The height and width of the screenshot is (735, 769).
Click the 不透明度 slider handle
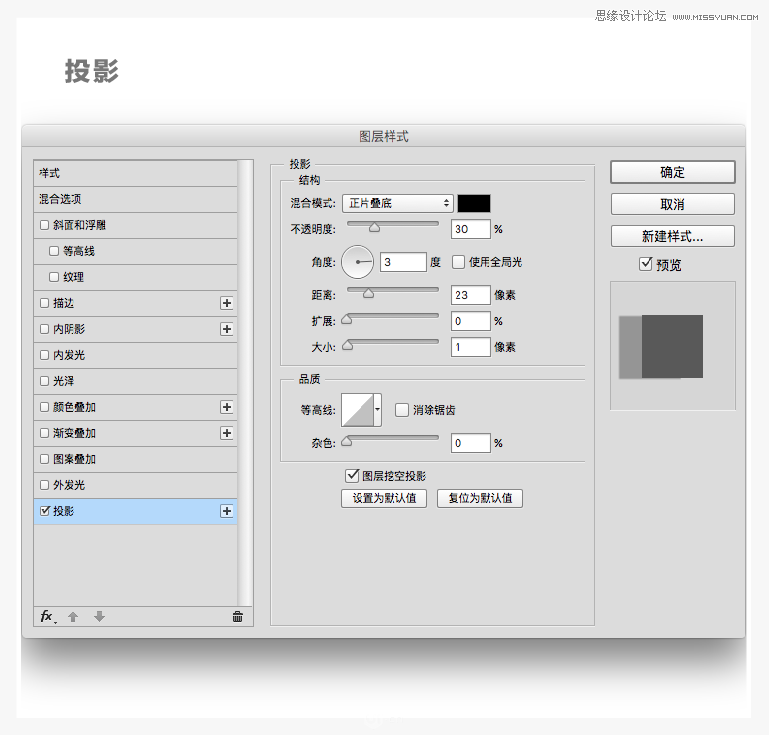click(374, 227)
